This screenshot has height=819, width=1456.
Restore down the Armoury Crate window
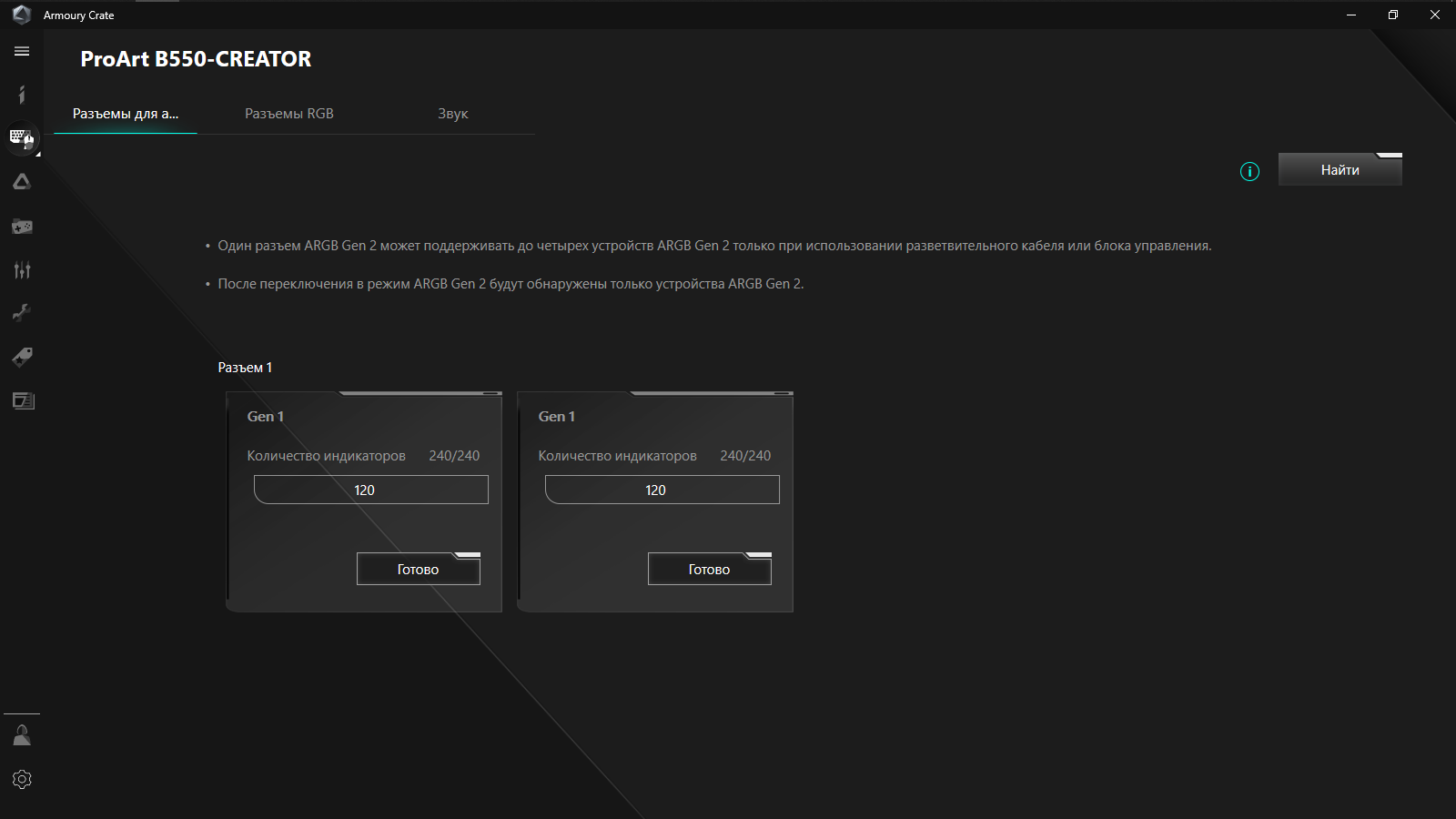1393,15
